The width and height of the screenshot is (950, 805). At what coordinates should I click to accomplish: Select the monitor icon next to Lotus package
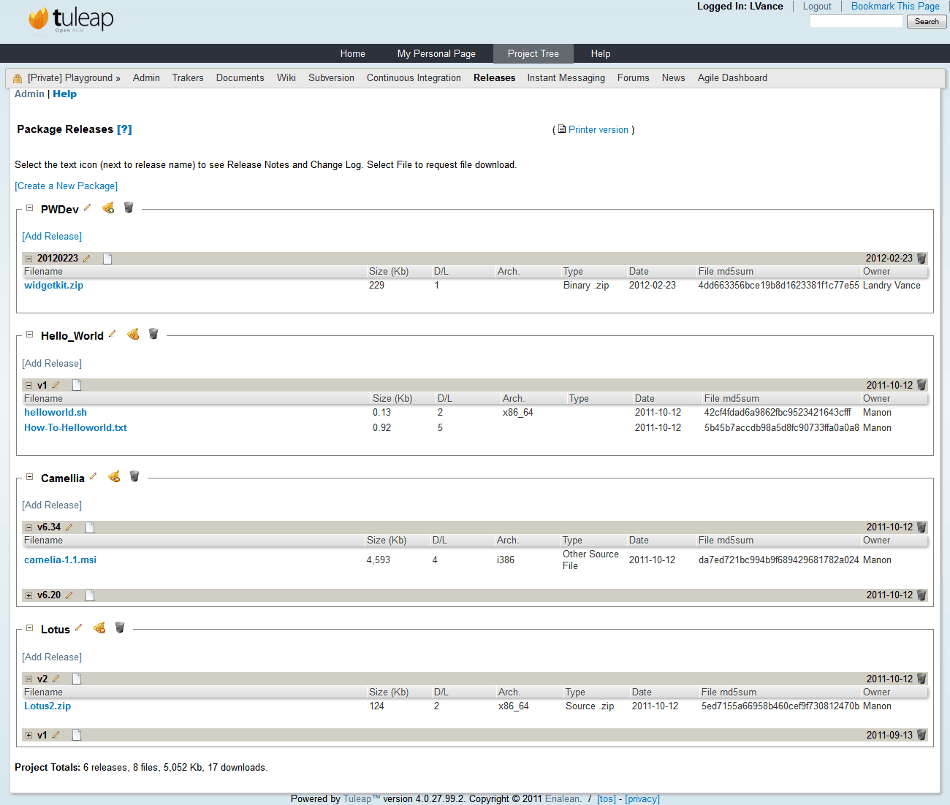pos(99,629)
